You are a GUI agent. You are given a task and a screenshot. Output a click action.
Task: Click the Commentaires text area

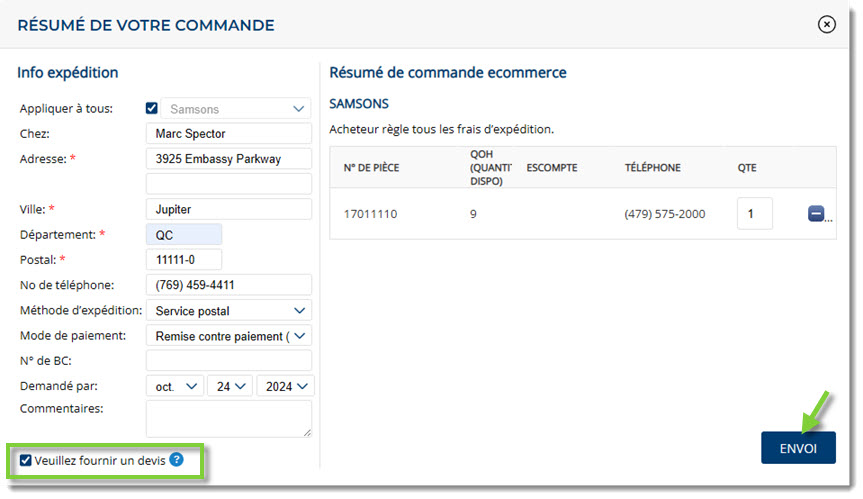click(x=229, y=419)
